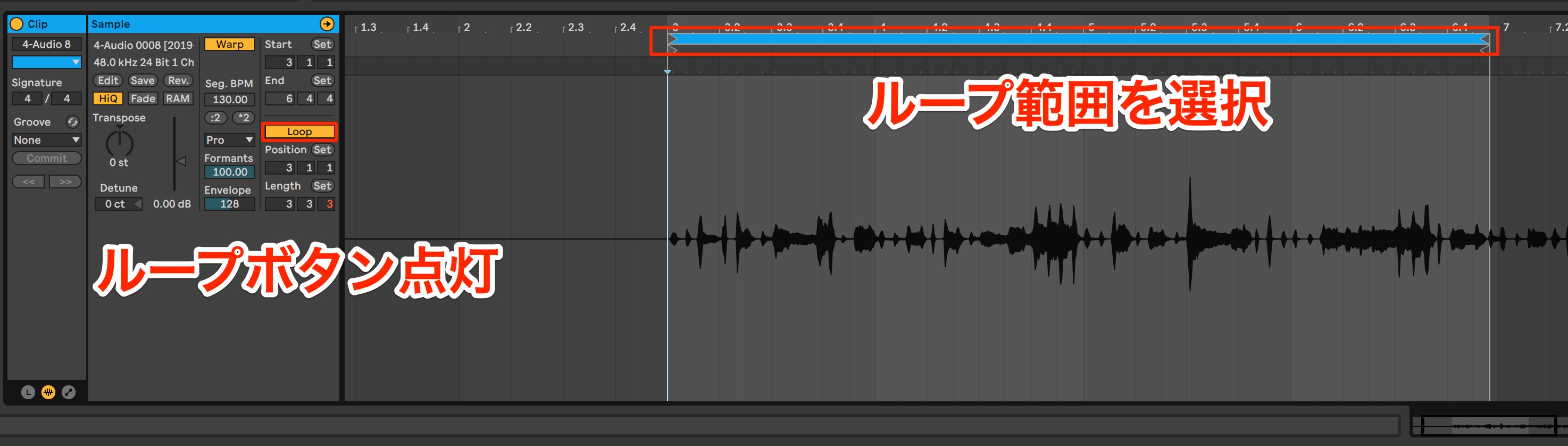Click the blue loop brace bar
The image size is (1568, 446).
click(x=1079, y=39)
